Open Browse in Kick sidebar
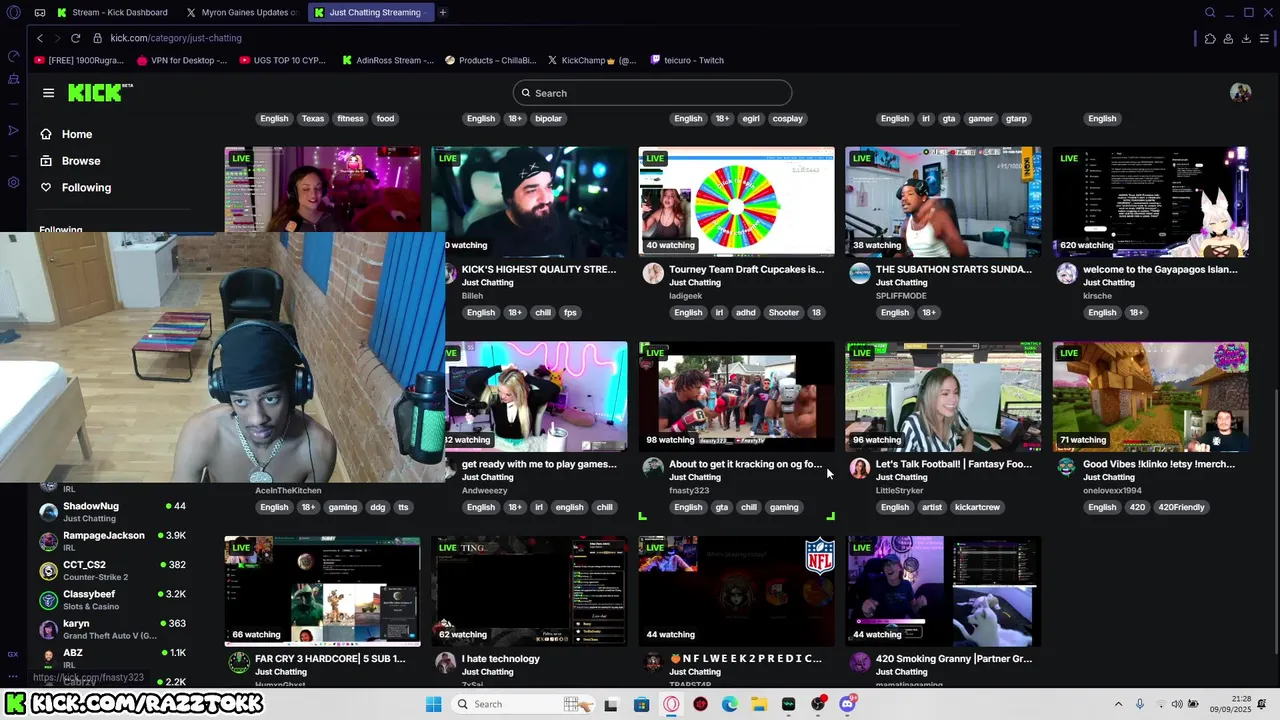 (x=70, y=161)
